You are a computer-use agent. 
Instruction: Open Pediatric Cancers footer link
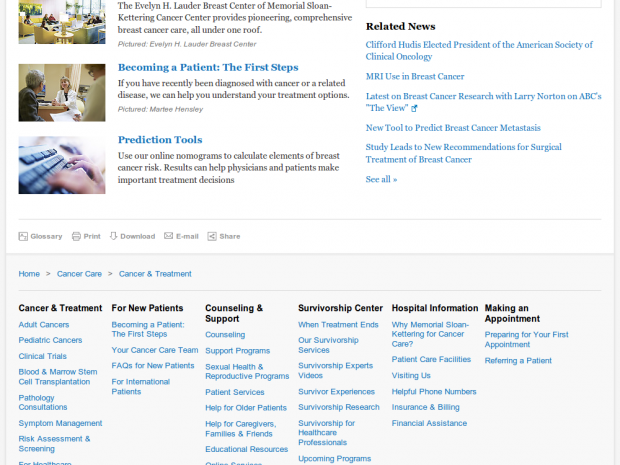click(50, 340)
